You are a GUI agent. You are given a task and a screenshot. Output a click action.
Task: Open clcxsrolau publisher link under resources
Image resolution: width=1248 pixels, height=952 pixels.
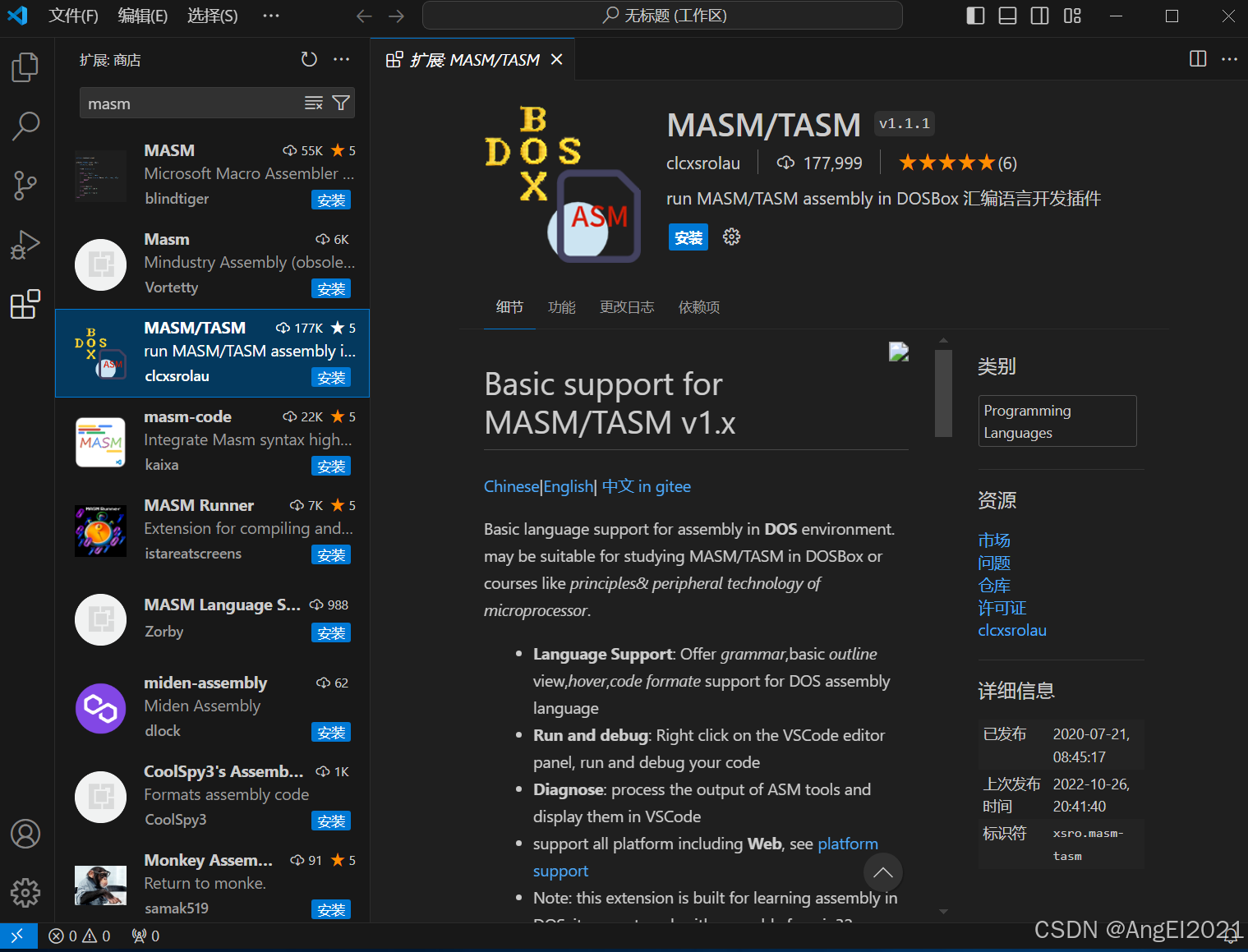pos(1012,630)
